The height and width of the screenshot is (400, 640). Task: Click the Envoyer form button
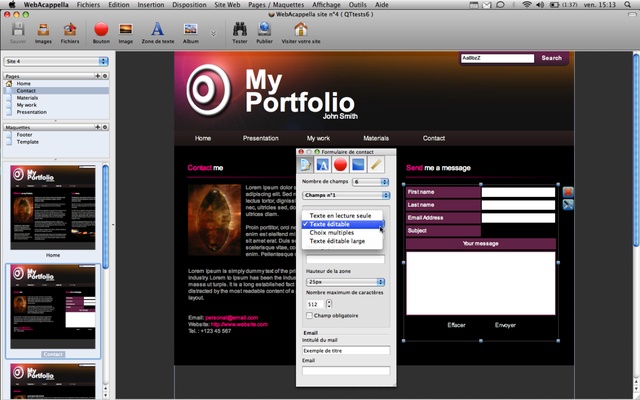click(x=505, y=325)
